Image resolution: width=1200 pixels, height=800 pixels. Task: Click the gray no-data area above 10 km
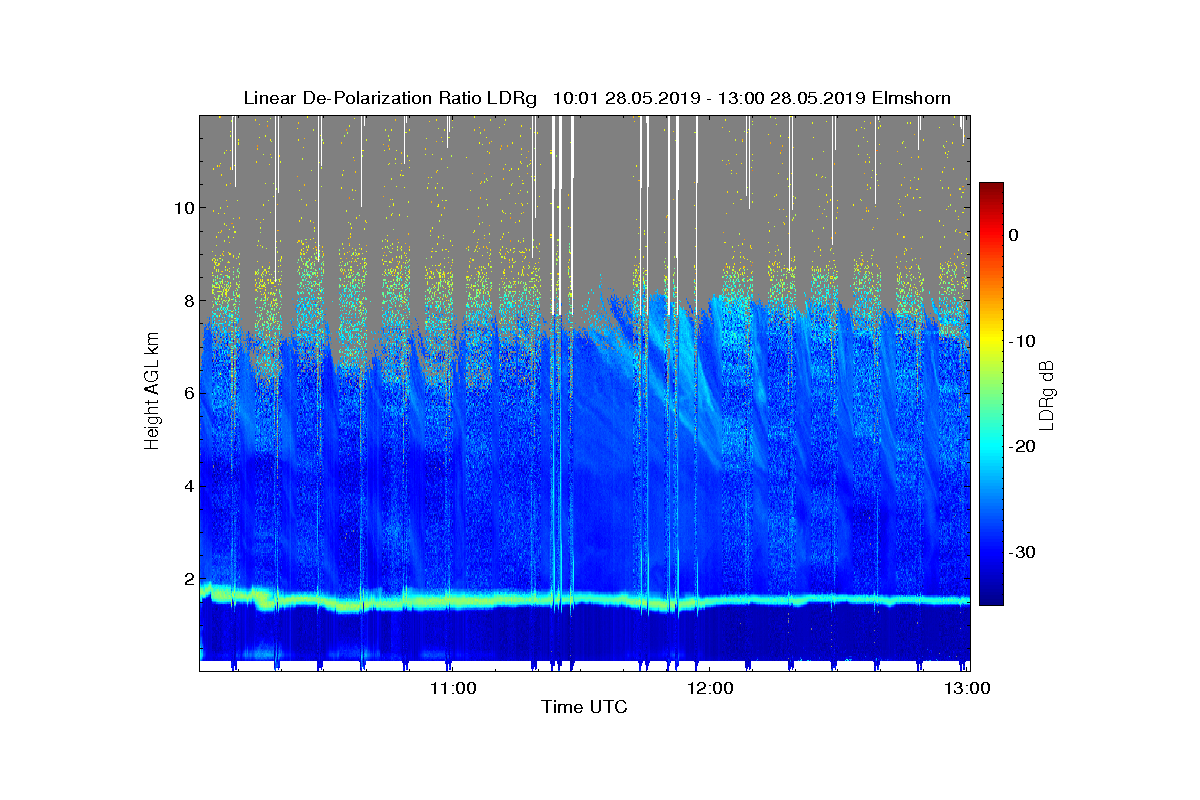pyautogui.click(x=600, y=170)
